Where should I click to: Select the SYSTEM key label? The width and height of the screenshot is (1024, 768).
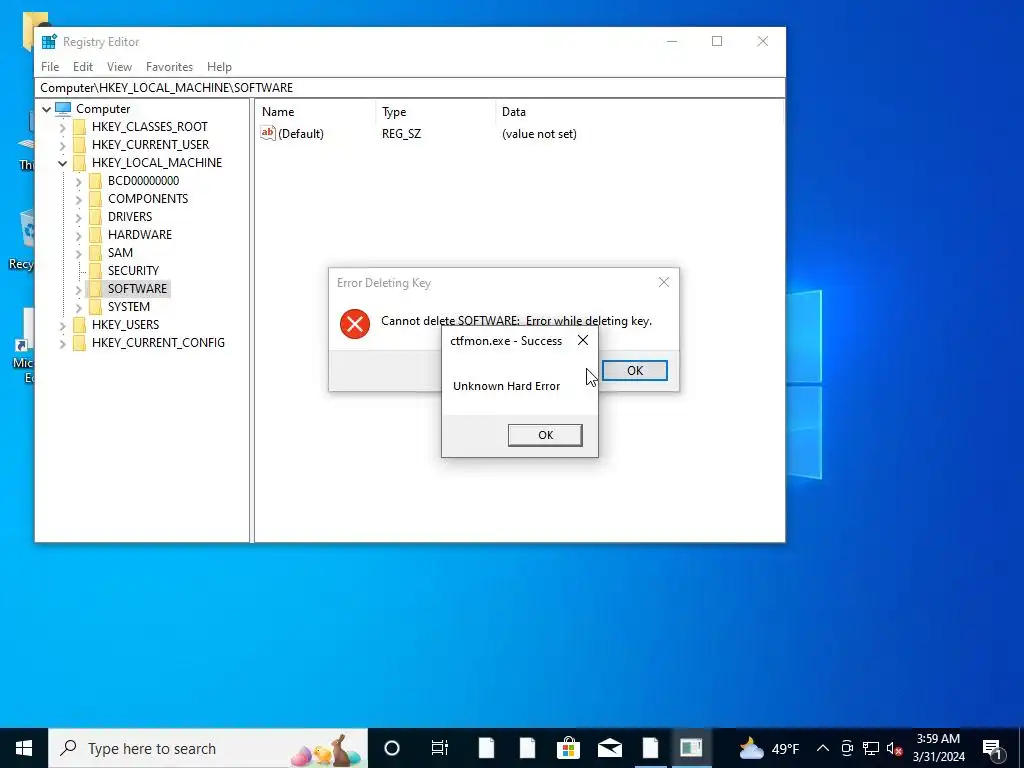(x=129, y=306)
